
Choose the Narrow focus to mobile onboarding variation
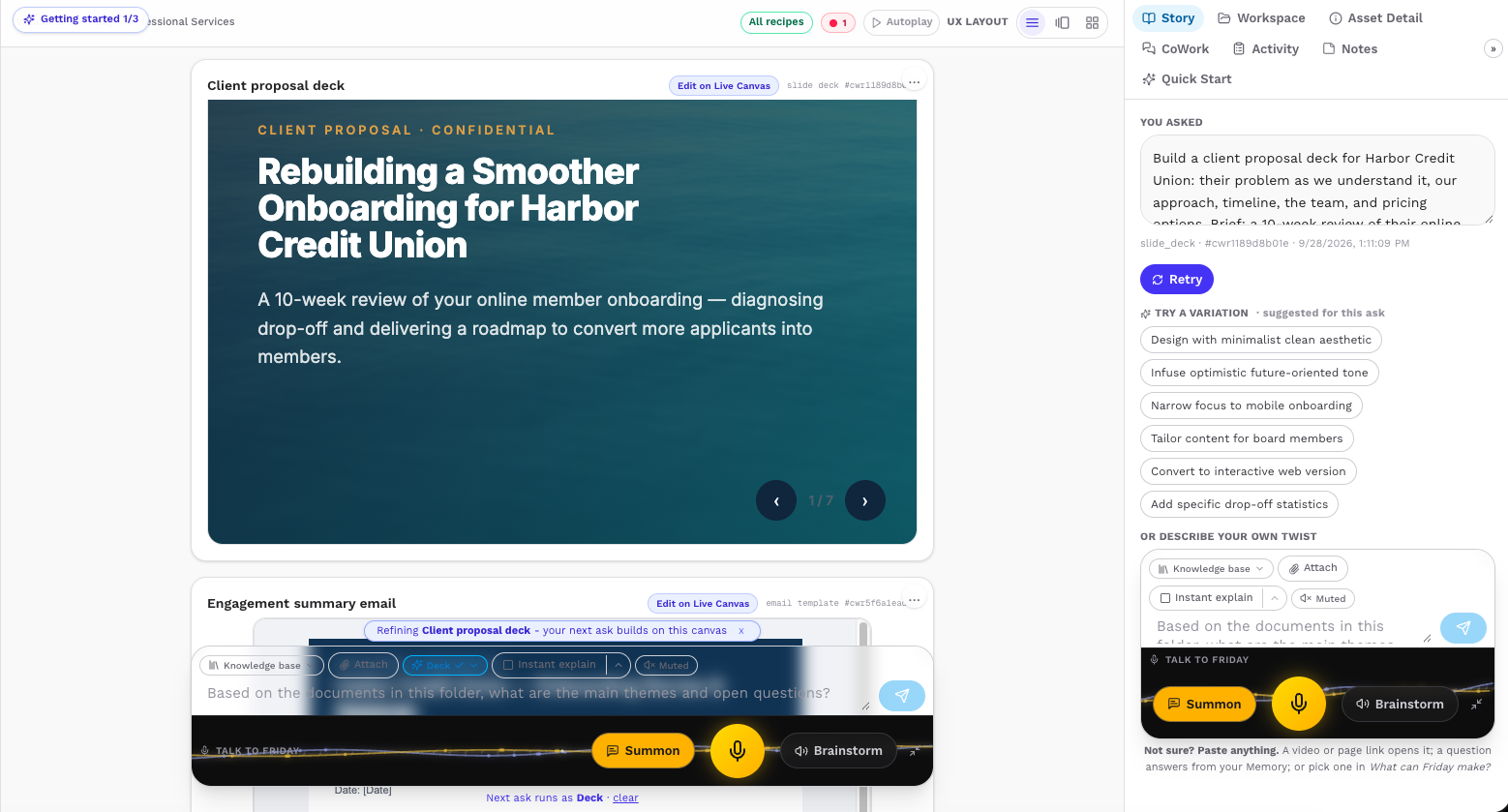1252,406
